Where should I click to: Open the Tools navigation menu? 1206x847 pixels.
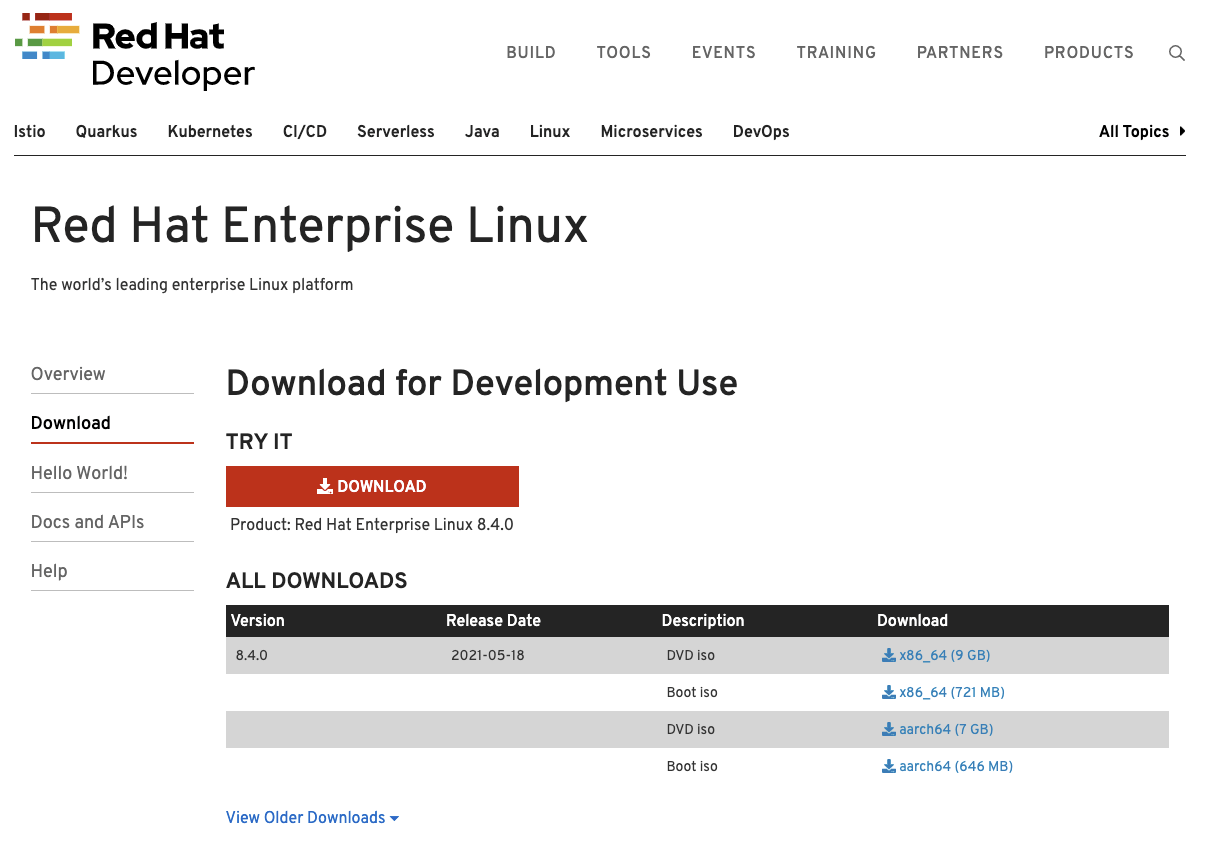point(623,53)
